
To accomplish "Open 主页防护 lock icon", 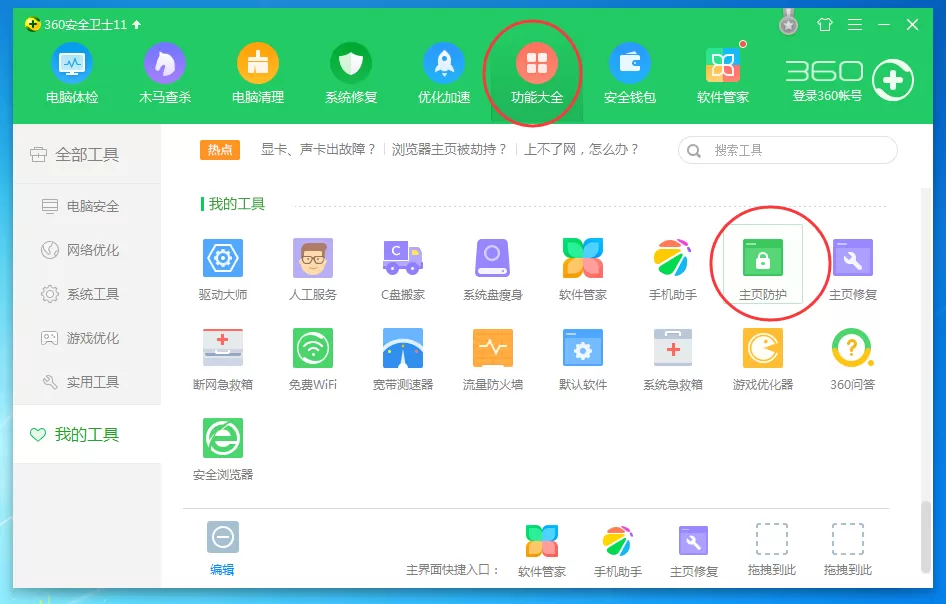I will [x=763, y=258].
